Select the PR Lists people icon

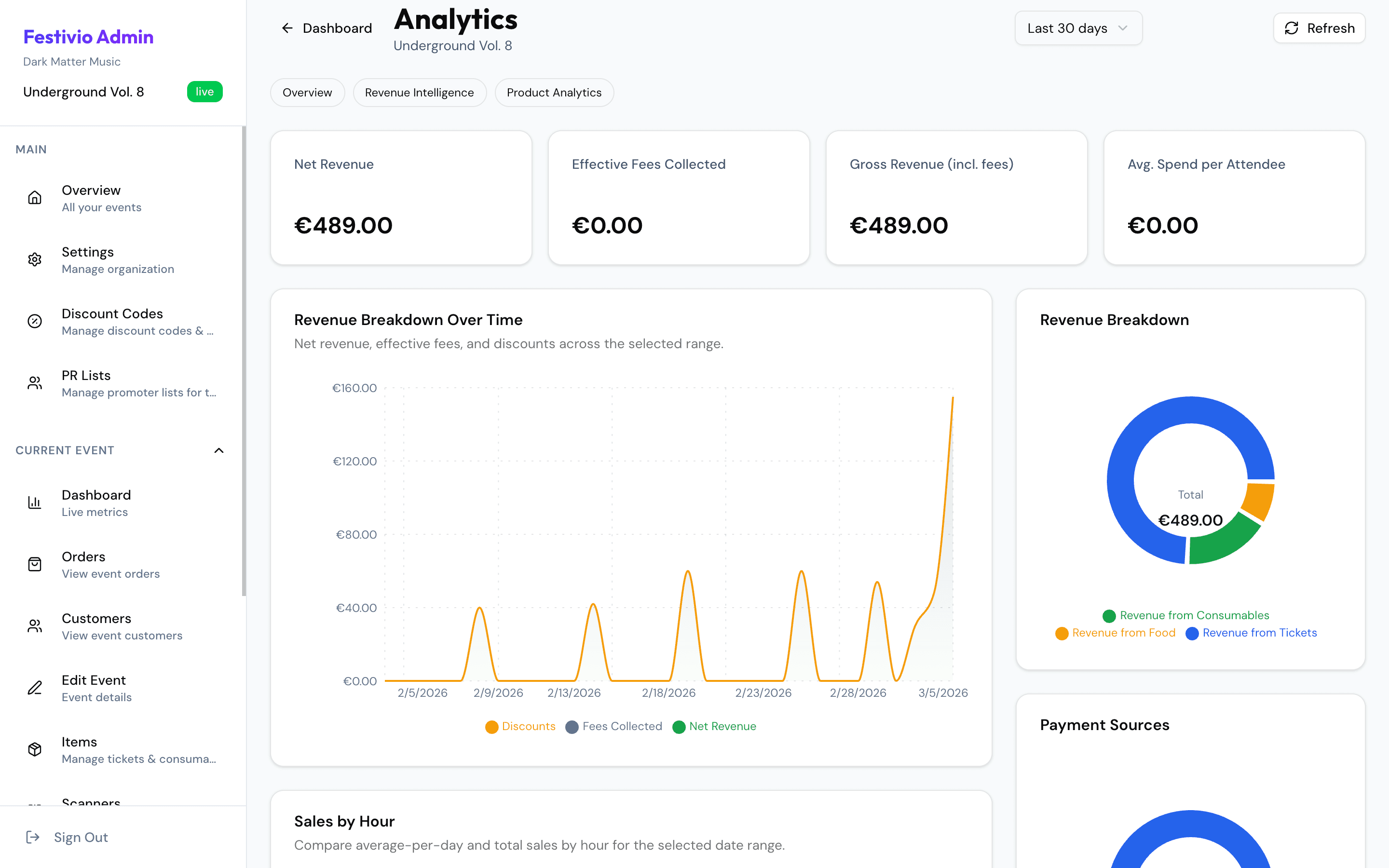[34, 383]
